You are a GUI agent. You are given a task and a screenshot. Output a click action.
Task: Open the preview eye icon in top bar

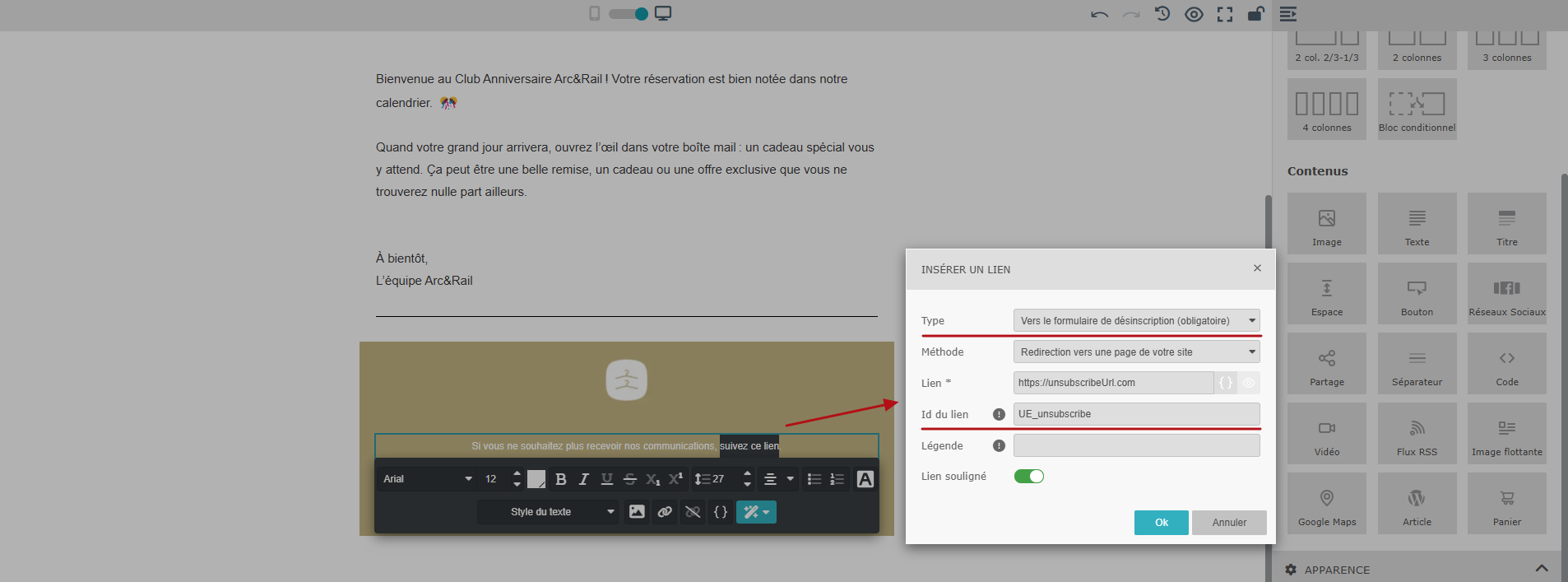1194,14
